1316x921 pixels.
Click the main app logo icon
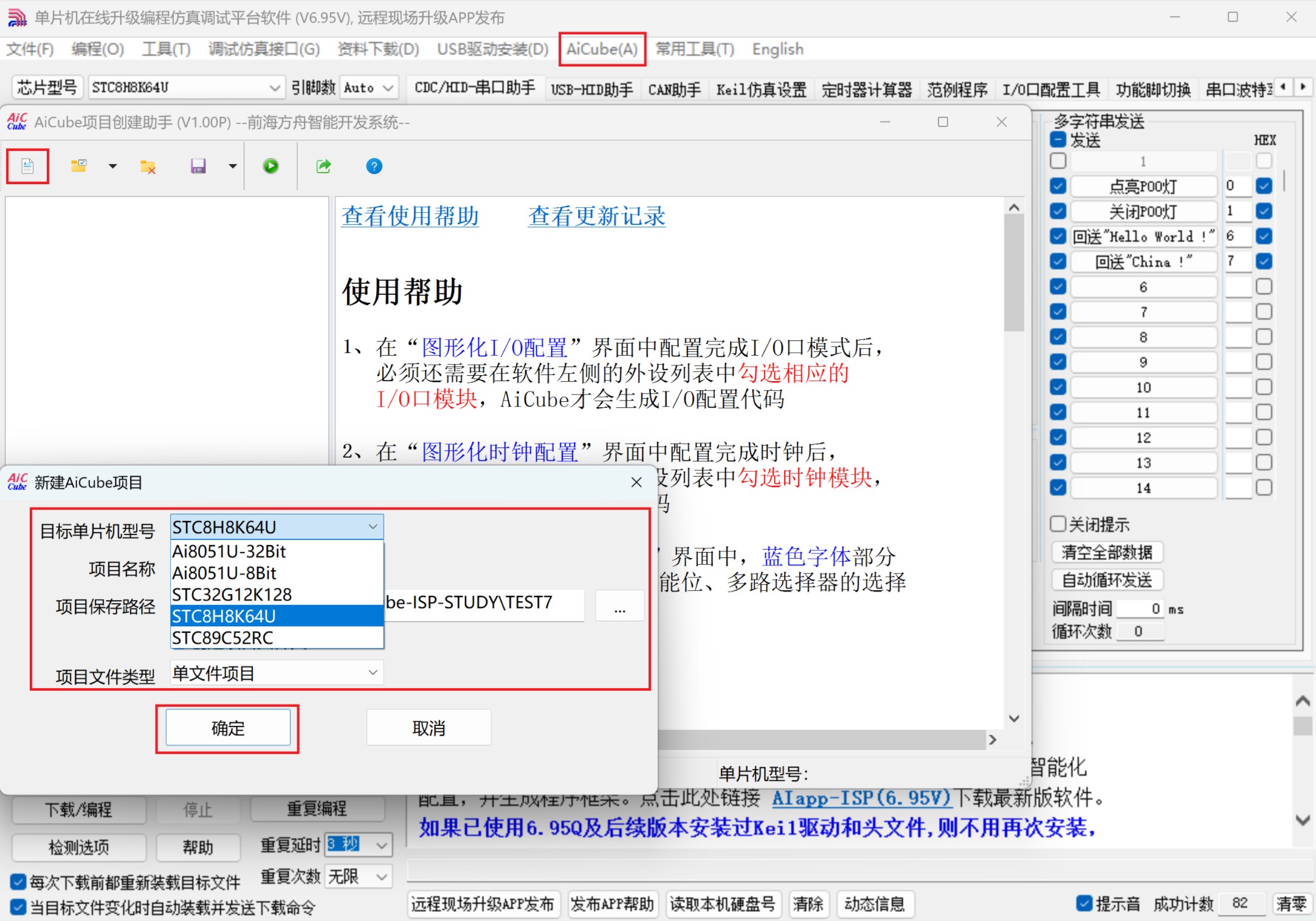[x=17, y=18]
